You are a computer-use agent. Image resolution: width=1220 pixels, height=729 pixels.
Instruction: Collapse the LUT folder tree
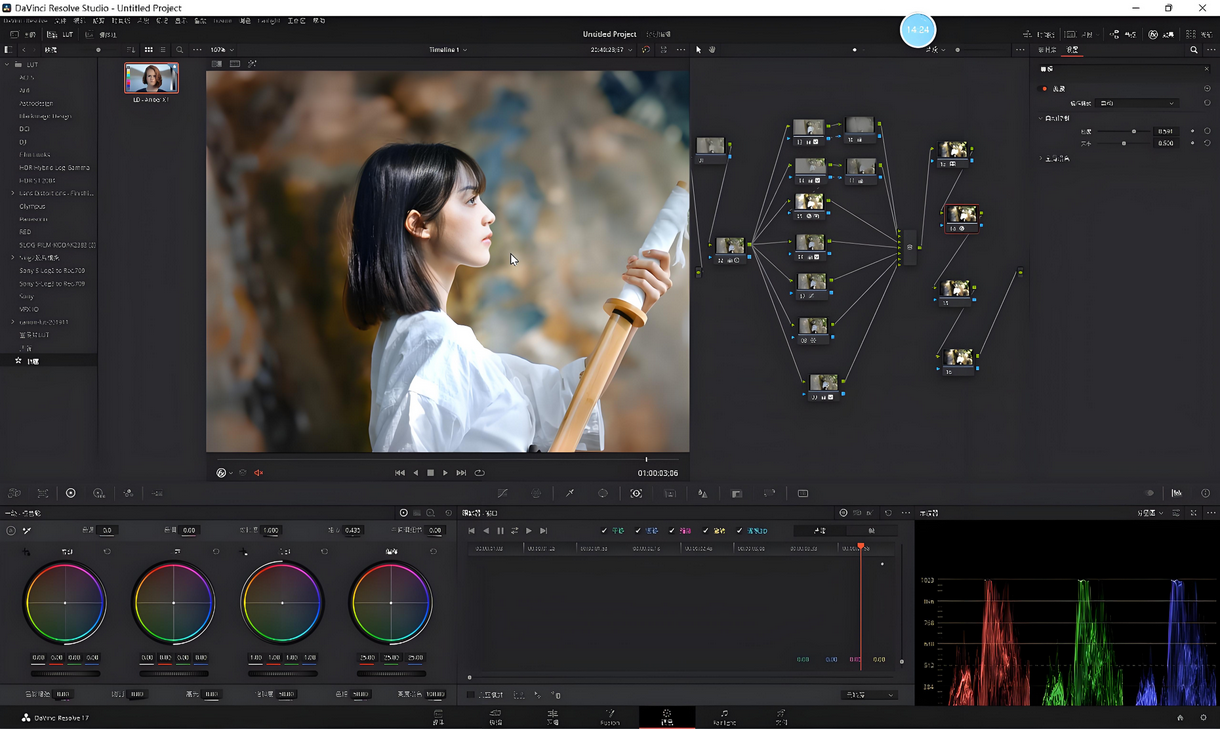(8, 65)
